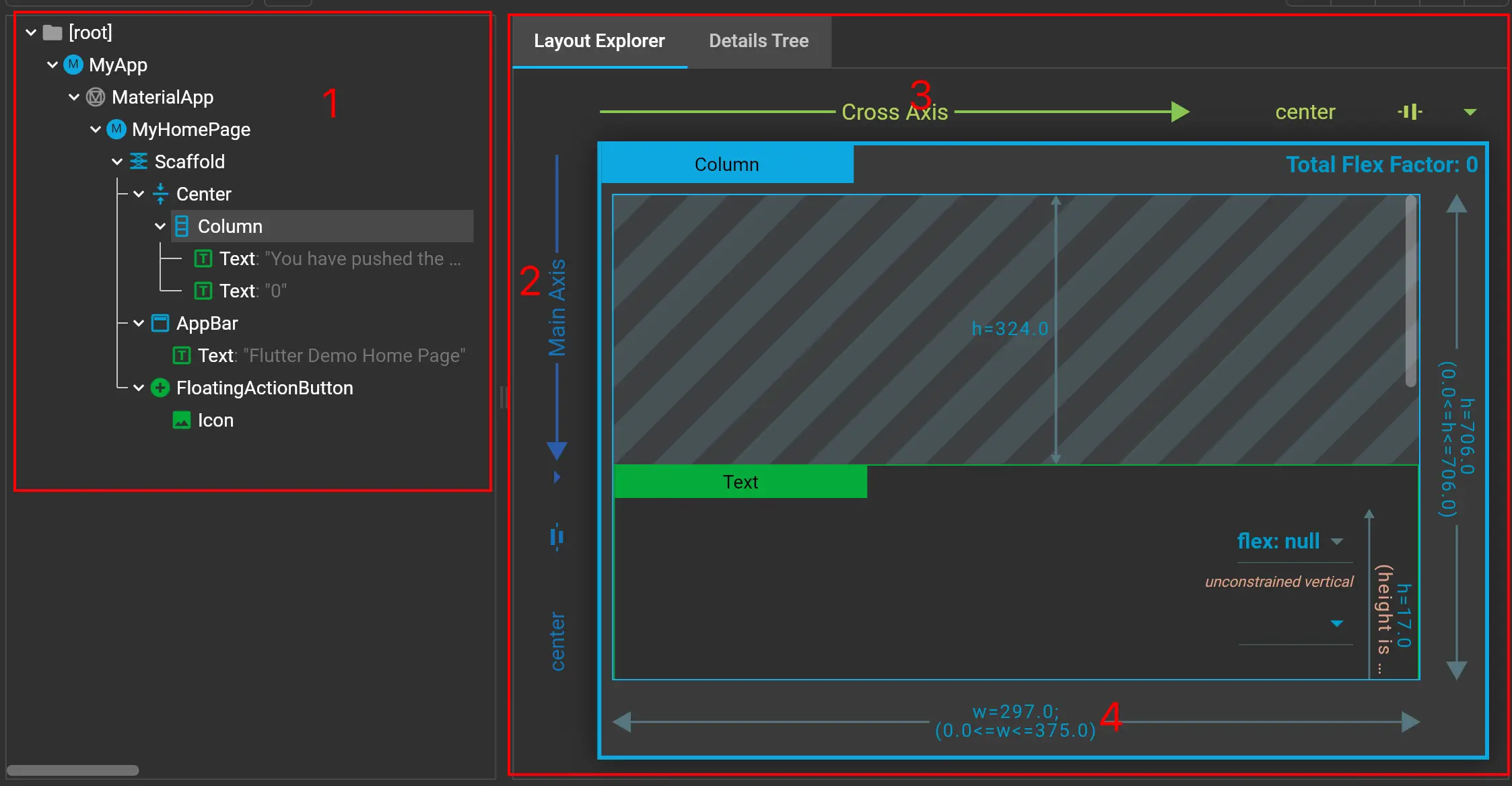Click the green Text widget box
Screen dimensions: 1512x786
point(741,482)
